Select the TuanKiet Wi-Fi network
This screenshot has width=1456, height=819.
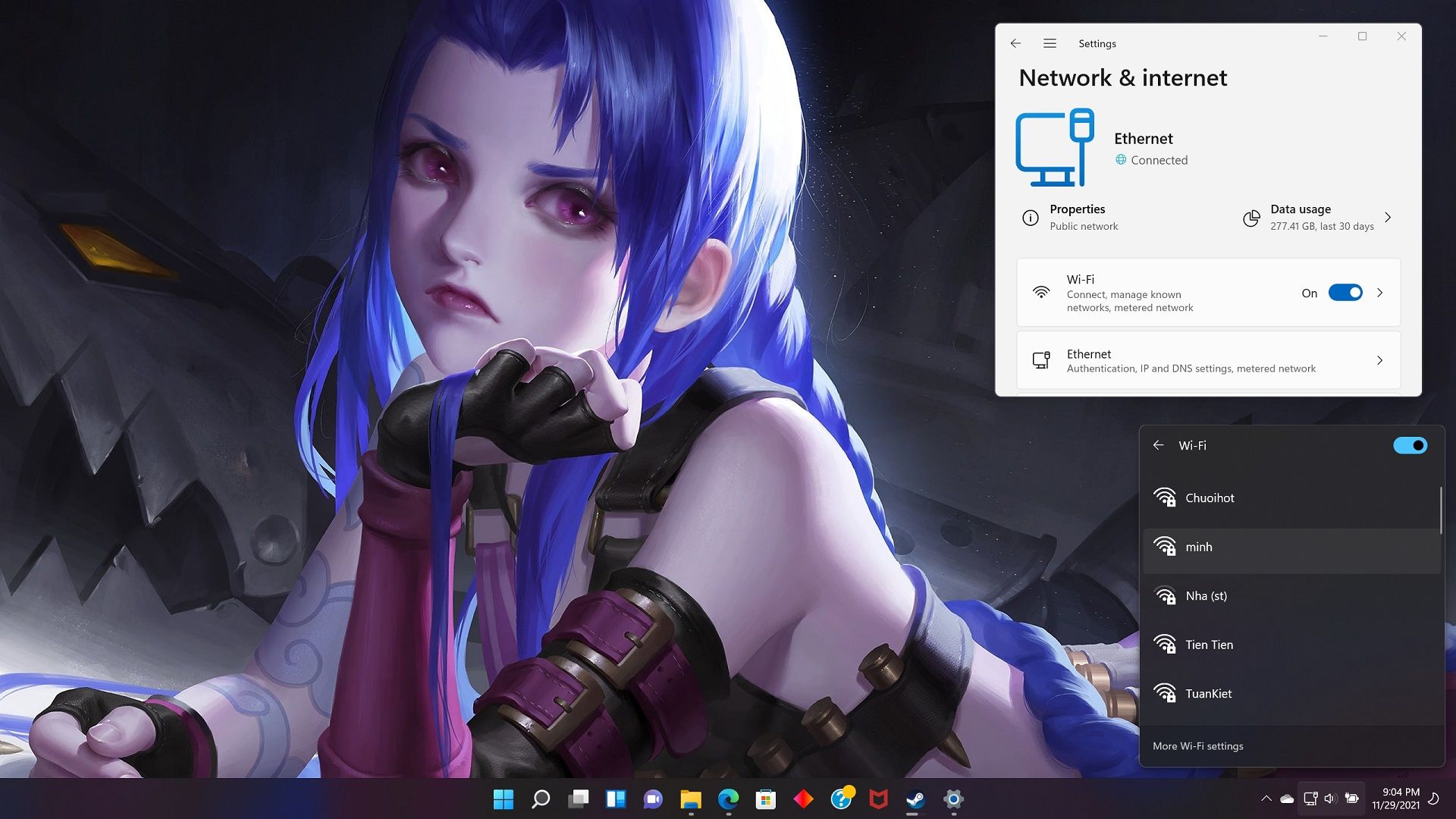click(1291, 694)
